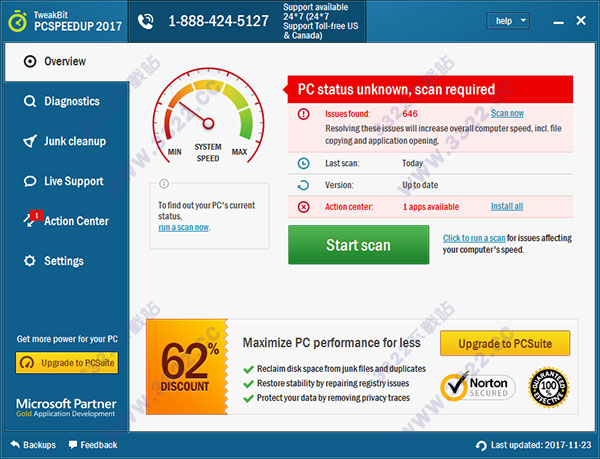Click the 62% discount coupon

[187, 367]
